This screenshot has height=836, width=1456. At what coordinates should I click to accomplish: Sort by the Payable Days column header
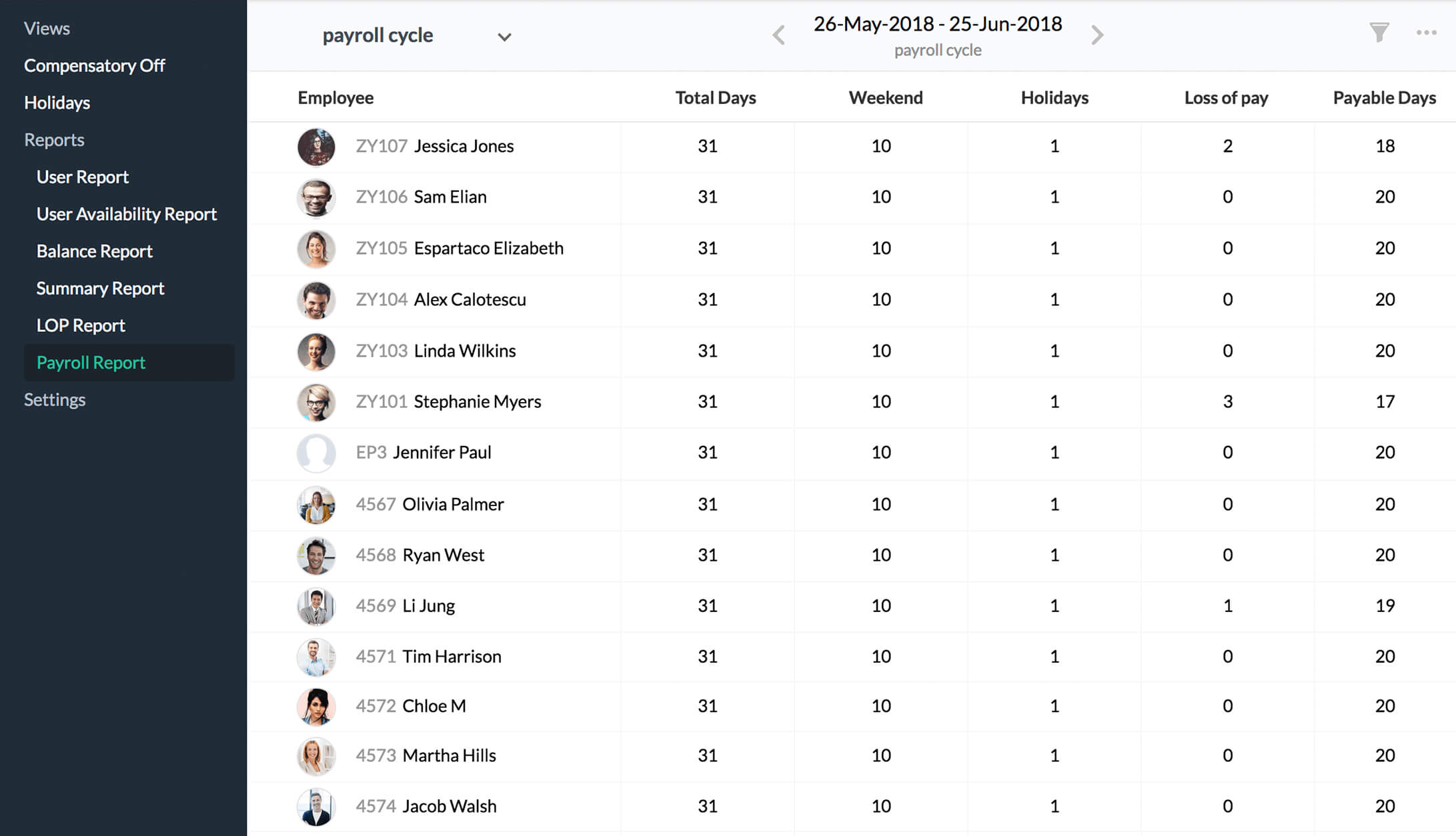point(1384,97)
